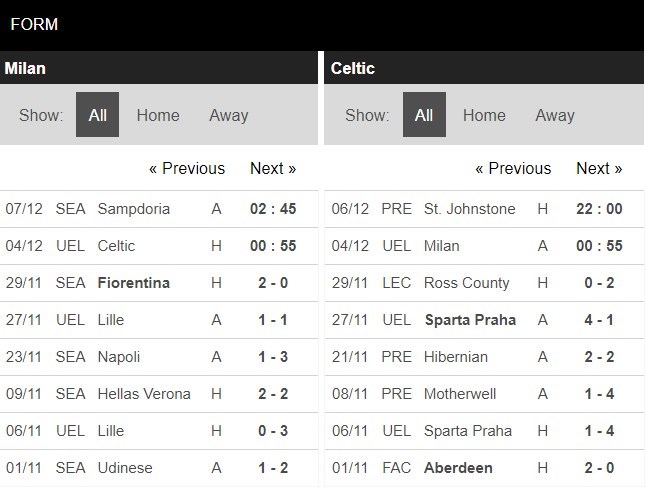Select Celtic's All filter tab
The image size is (646, 494).
point(424,115)
